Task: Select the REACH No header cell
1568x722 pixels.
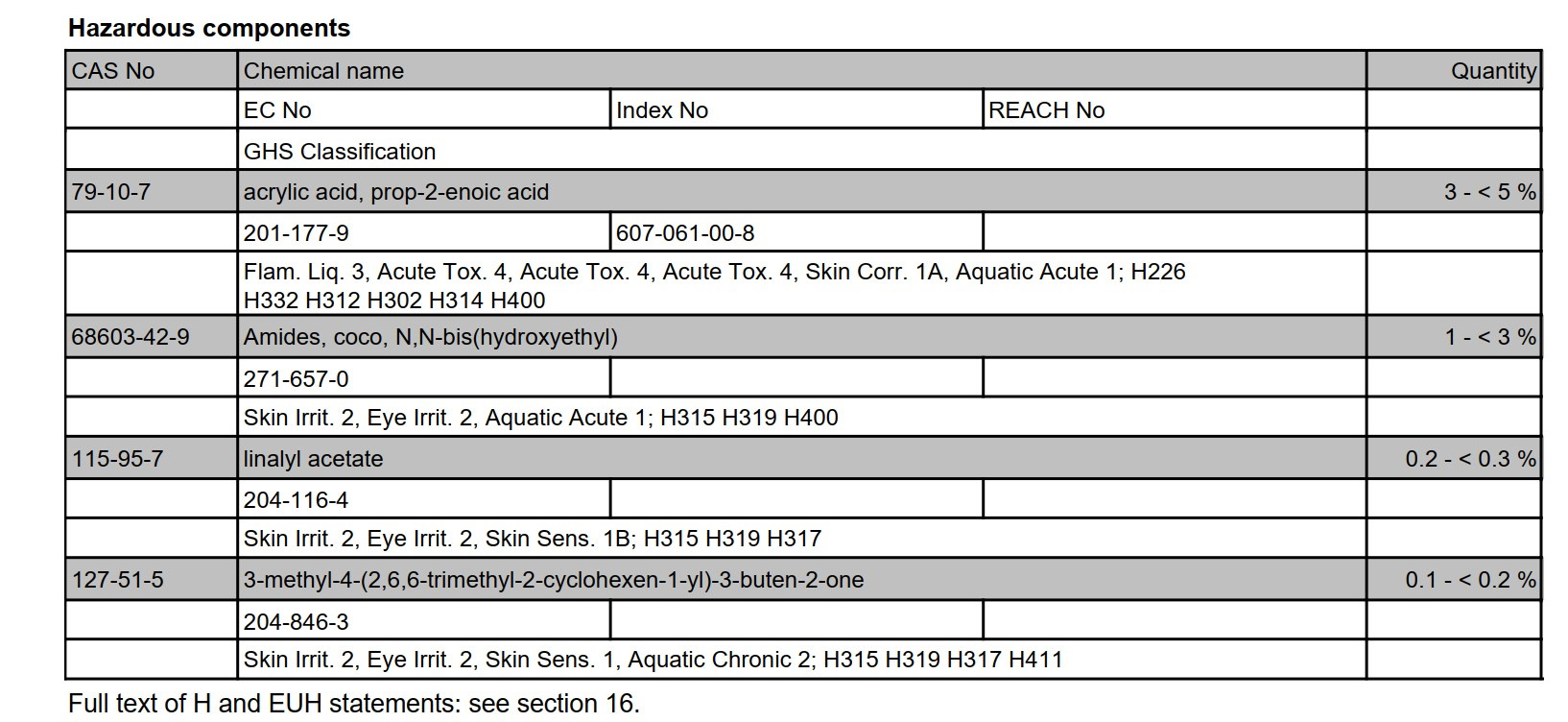Action: click(x=1046, y=110)
